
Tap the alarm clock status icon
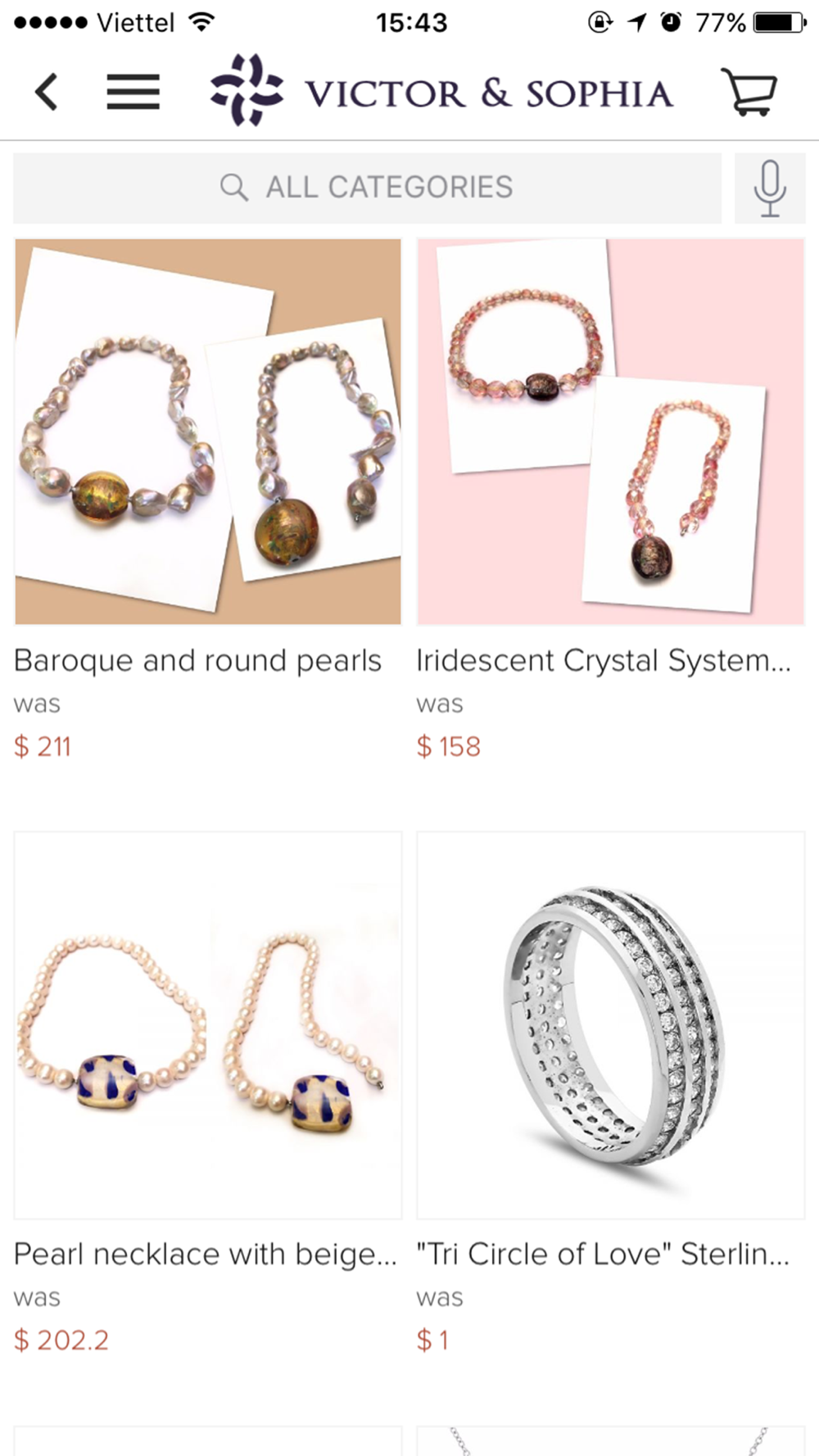671,22
